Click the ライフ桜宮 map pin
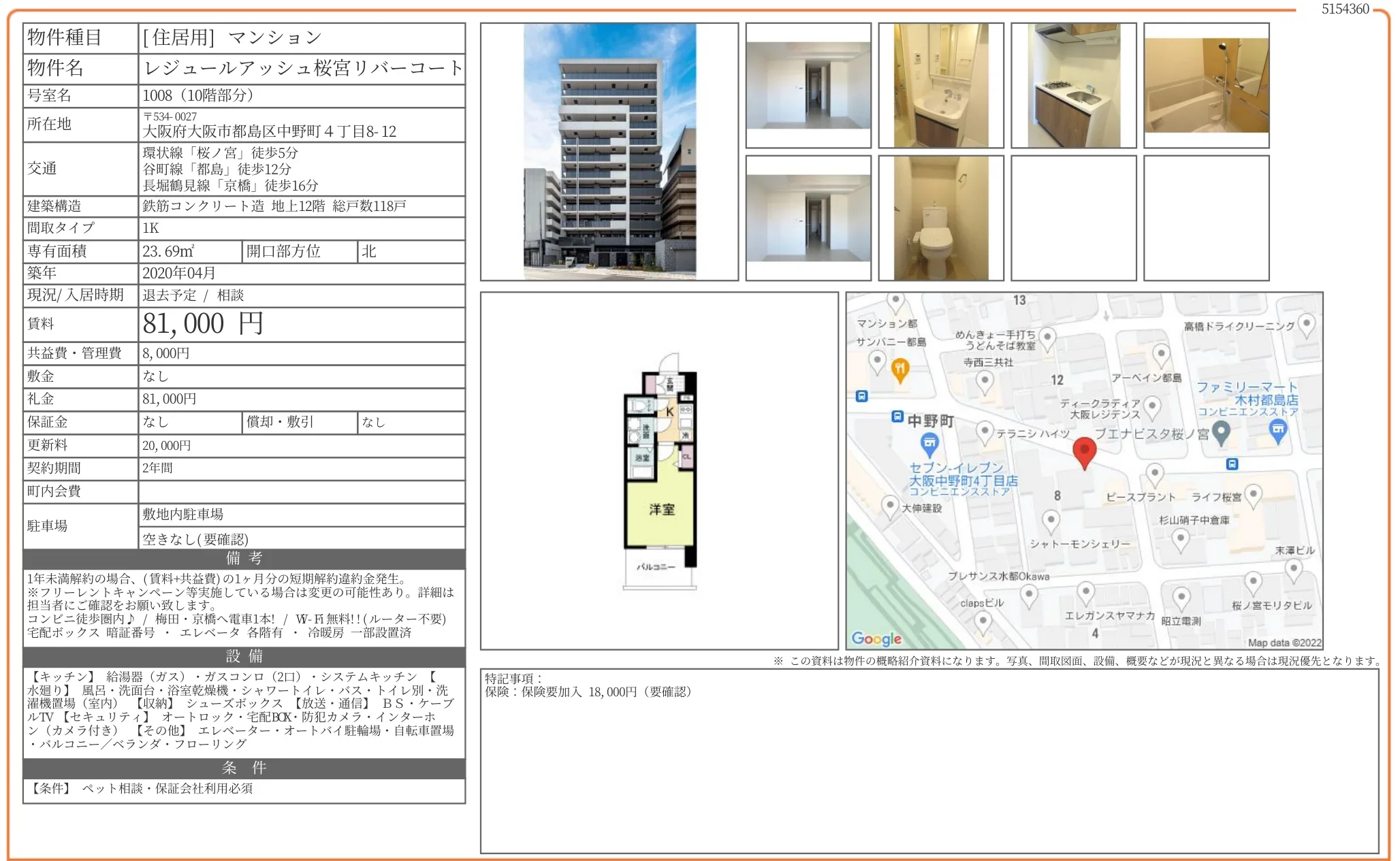1400x861 pixels. point(1253,495)
